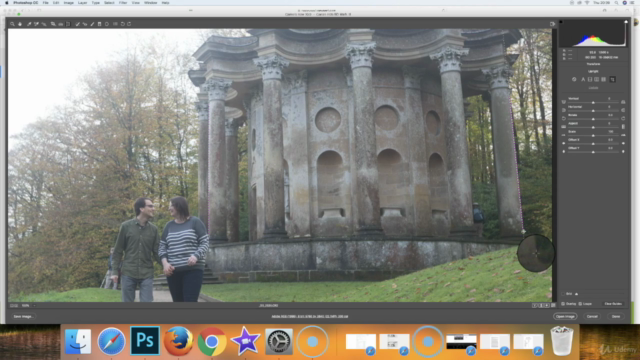Rotate image 90° counter-clockwise

pyautogui.click(x=122, y=24)
